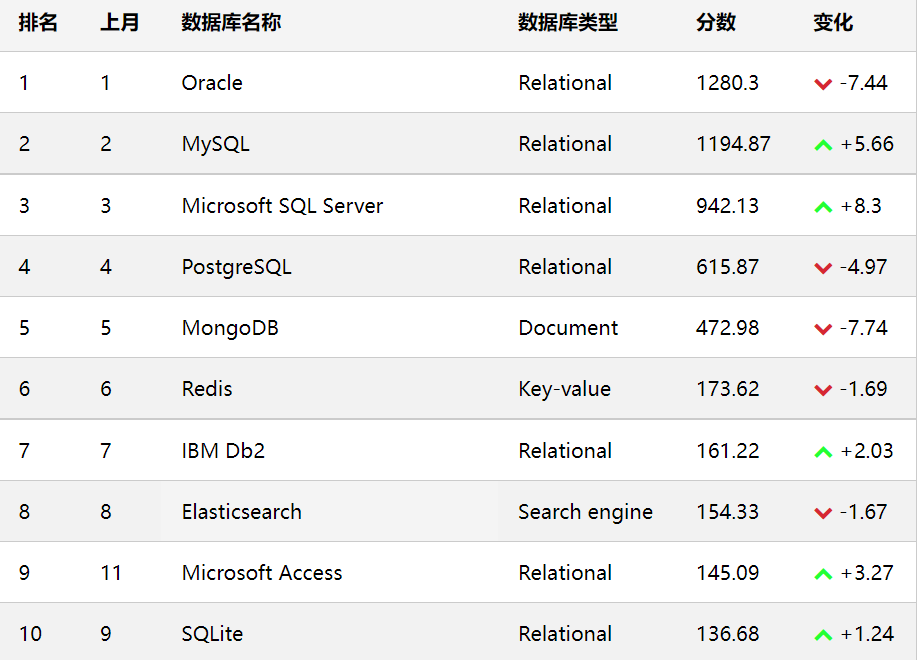Image resolution: width=917 pixels, height=660 pixels.
Task: Click the 变化 column header
Action: [x=833, y=23]
